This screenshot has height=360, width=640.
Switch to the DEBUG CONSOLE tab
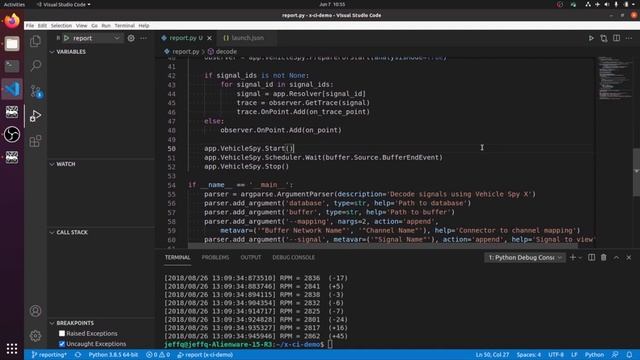coord(293,257)
